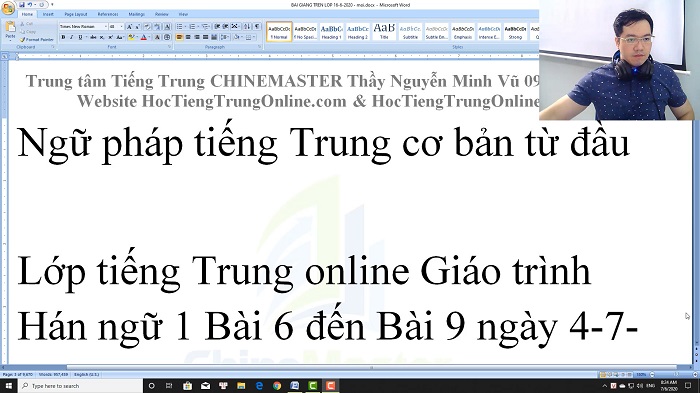
Task: Open the Line Spacing dropdown
Action: tap(225, 37)
